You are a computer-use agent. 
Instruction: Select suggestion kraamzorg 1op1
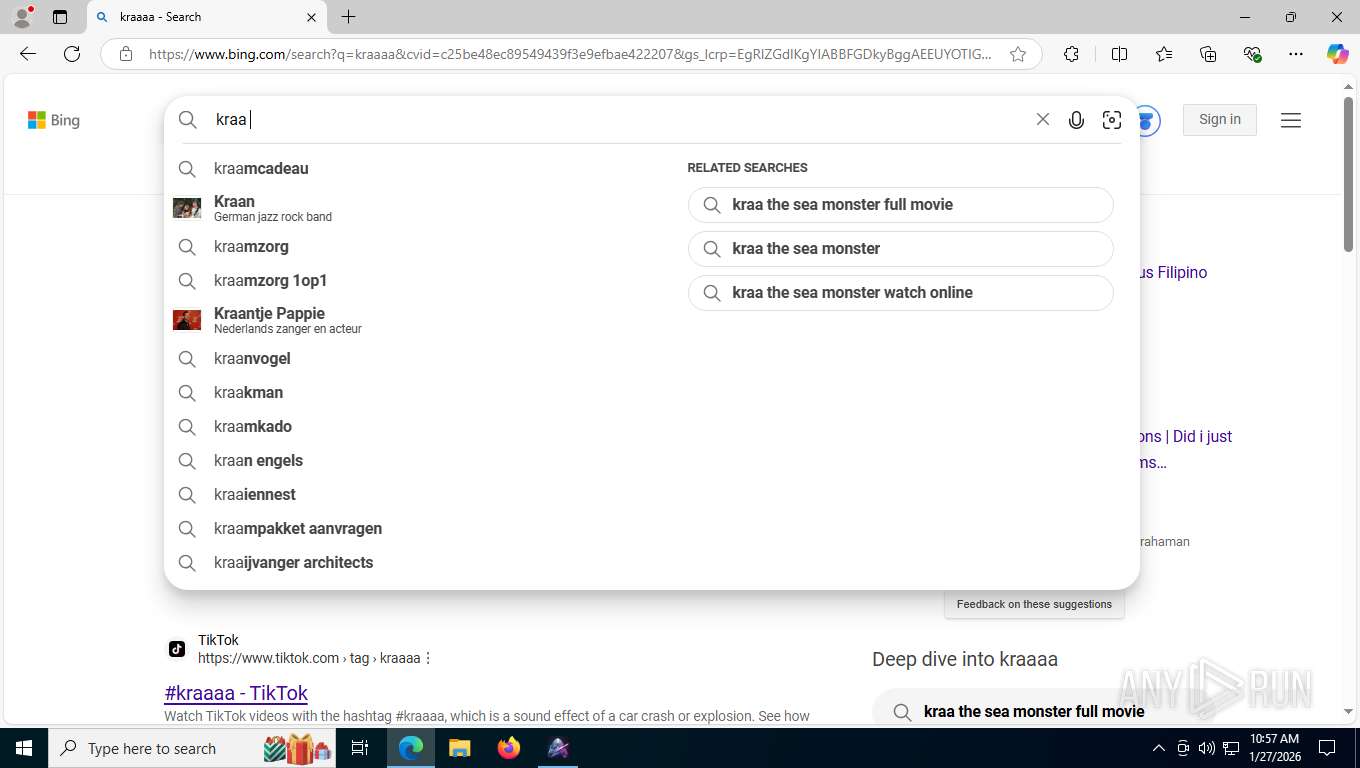[415, 280]
